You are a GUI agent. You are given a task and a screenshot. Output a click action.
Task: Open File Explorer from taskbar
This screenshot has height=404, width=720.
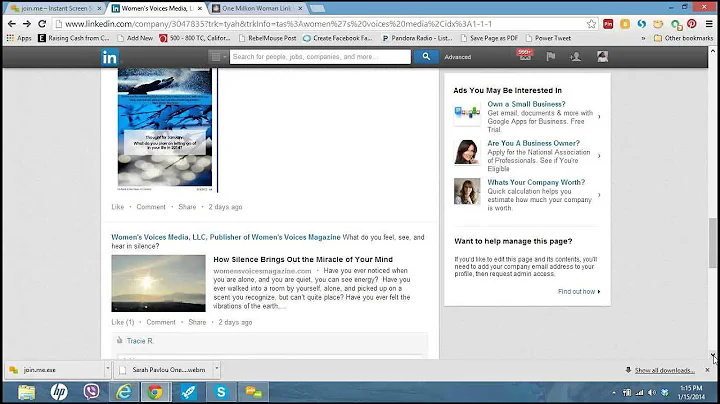point(27,392)
